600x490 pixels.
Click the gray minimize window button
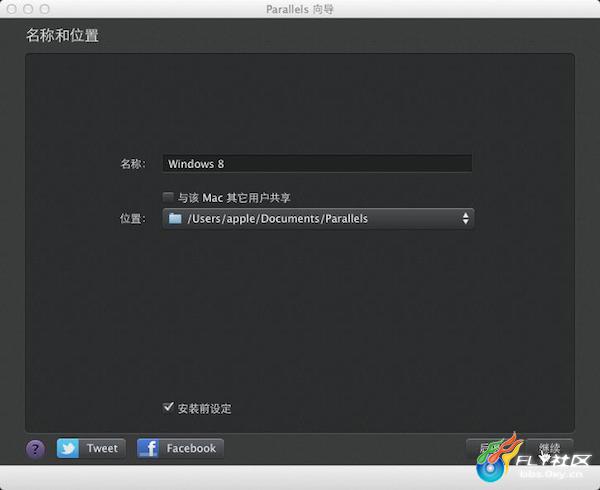(x=28, y=9)
